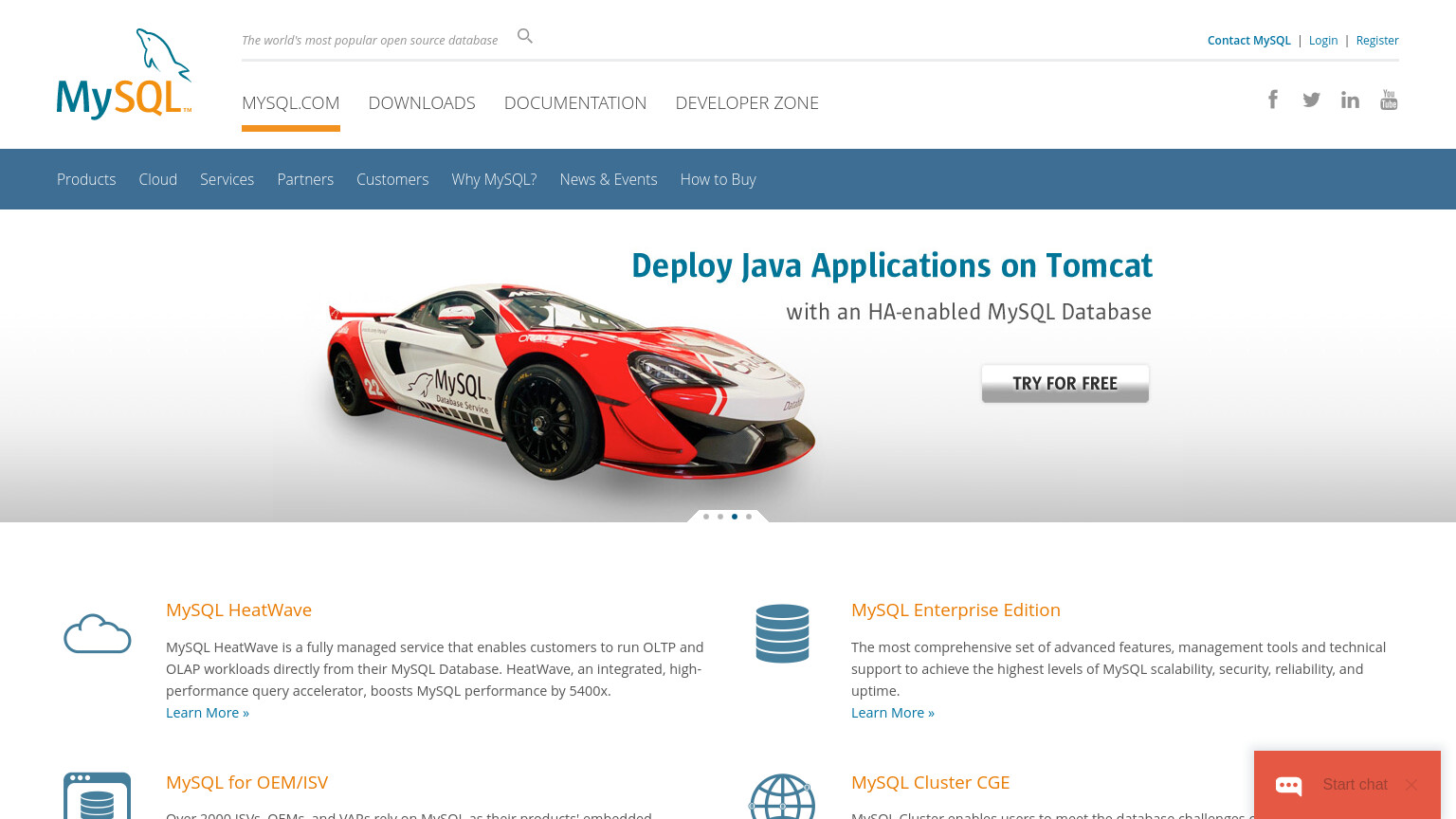
Task: Select the fourth carousel dot
Action: [x=749, y=517]
